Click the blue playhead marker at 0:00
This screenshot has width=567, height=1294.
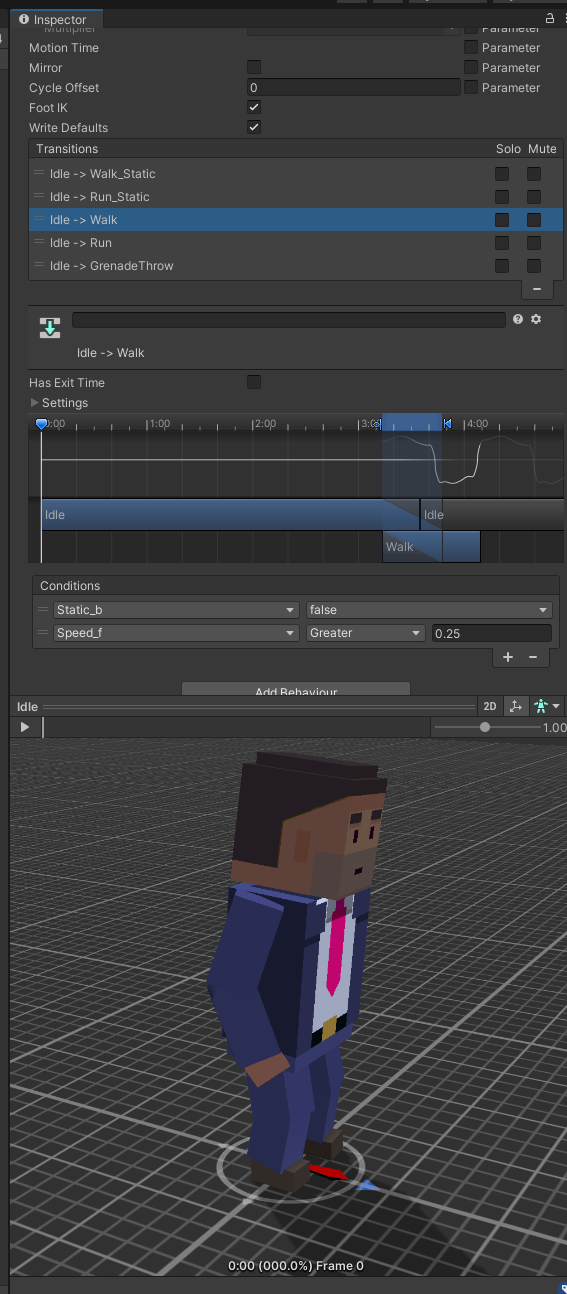tap(41, 424)
